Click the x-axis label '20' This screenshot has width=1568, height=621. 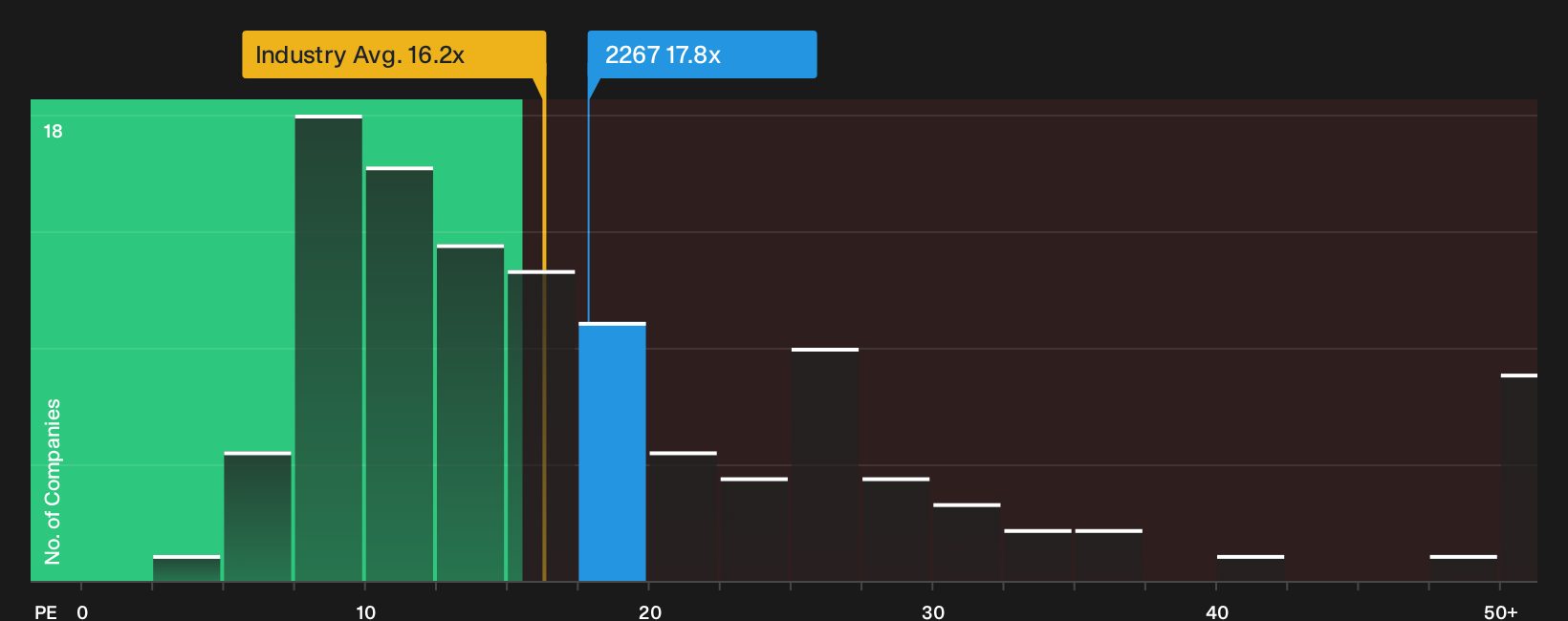point(650,612)
